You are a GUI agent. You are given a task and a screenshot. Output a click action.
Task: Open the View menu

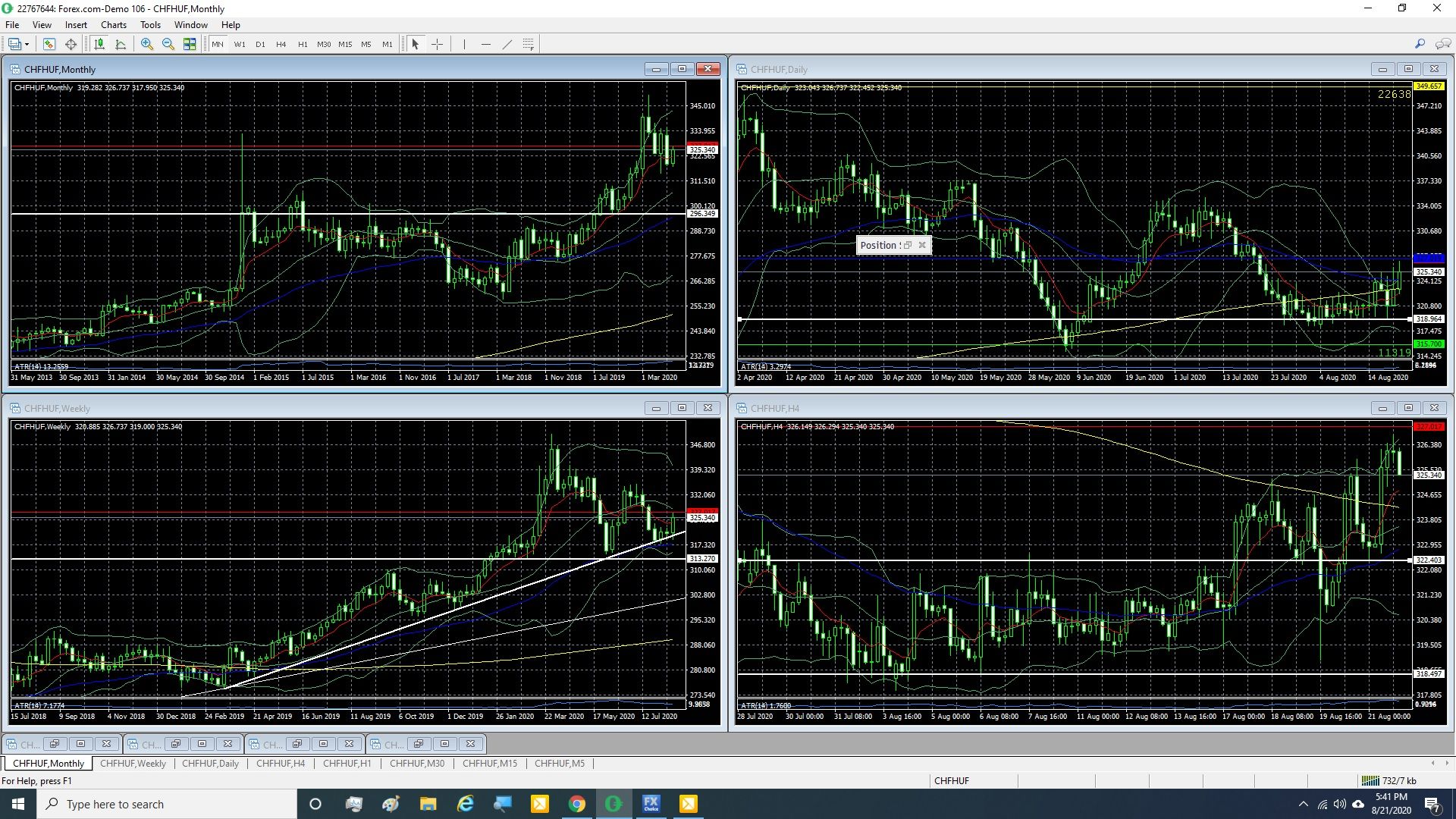click(42, 25)
